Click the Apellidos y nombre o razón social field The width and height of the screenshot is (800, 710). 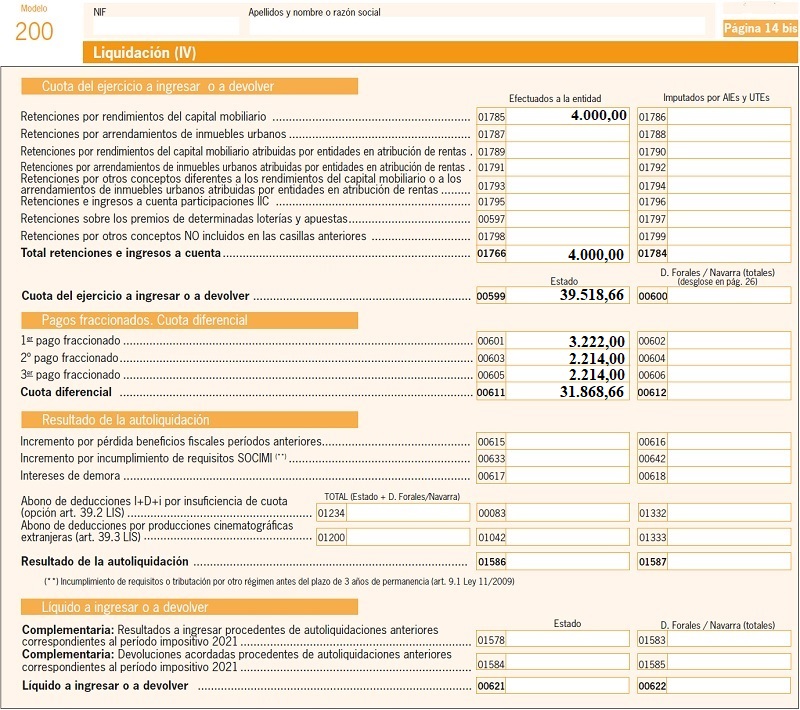point(477,26)
